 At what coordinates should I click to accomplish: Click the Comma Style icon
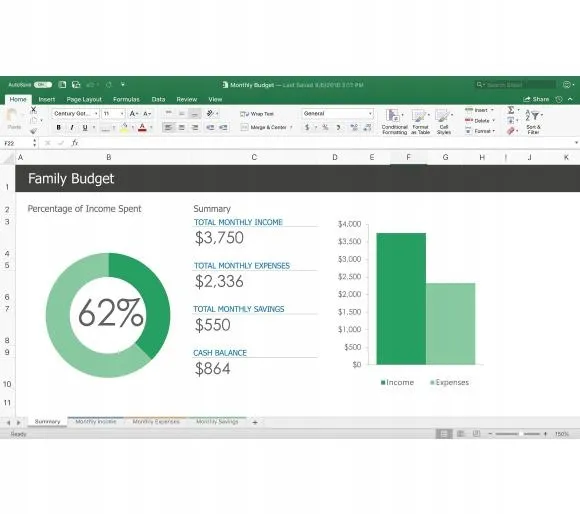click(x=338, y=128)
